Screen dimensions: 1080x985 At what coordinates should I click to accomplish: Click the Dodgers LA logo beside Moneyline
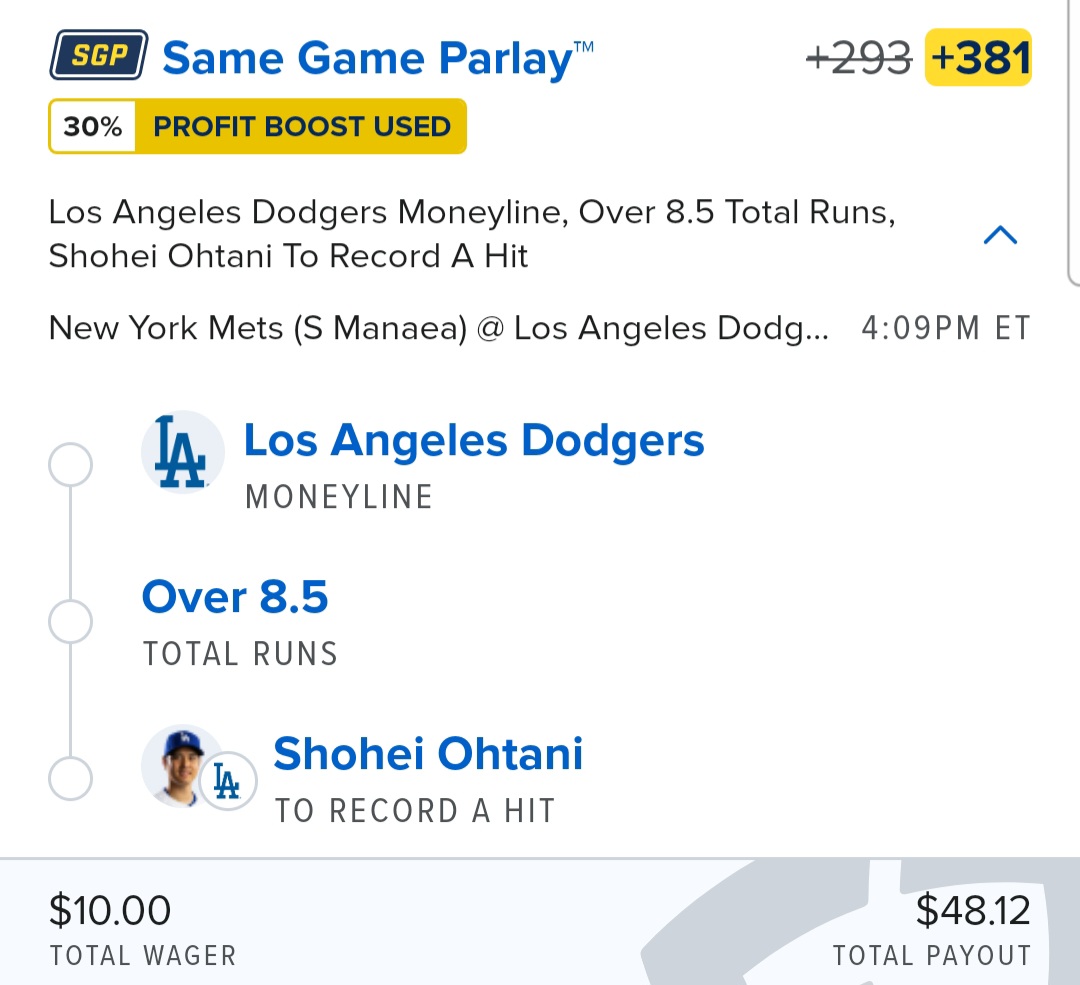[183, 453]
